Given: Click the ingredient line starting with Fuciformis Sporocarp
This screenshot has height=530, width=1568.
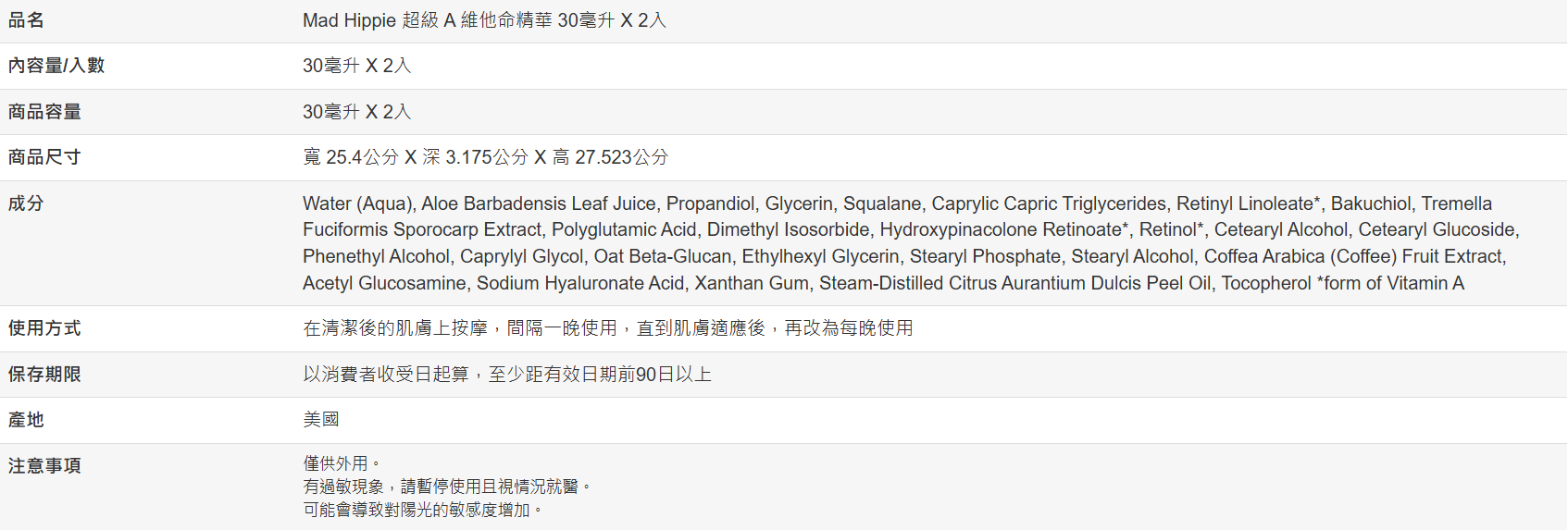Looking at the screenshot, I should click(911, 229).
